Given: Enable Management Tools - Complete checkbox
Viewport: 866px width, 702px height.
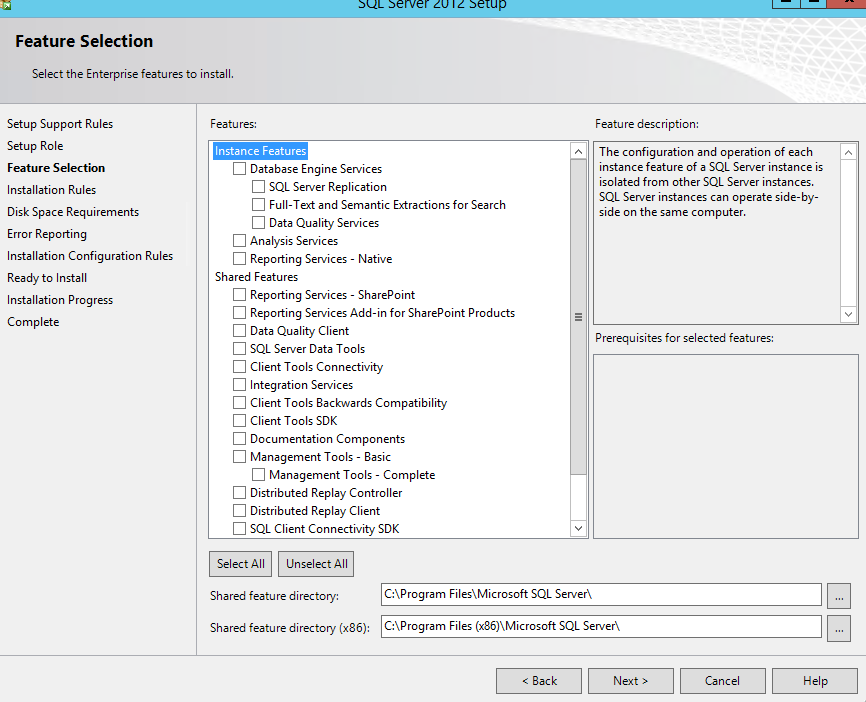Looking at the screenshot, I should click(x=258, y=474).
